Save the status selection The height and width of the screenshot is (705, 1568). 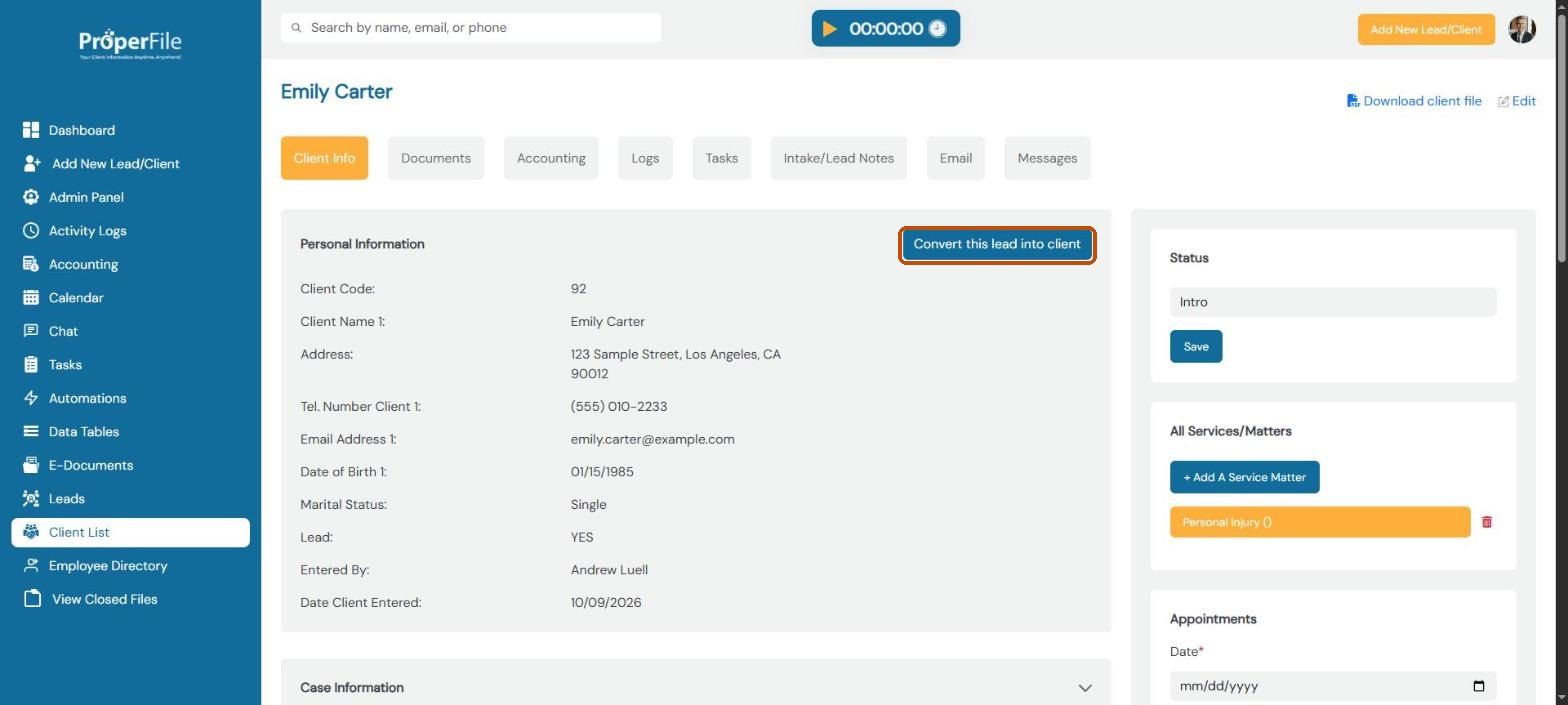(1196, 347)
